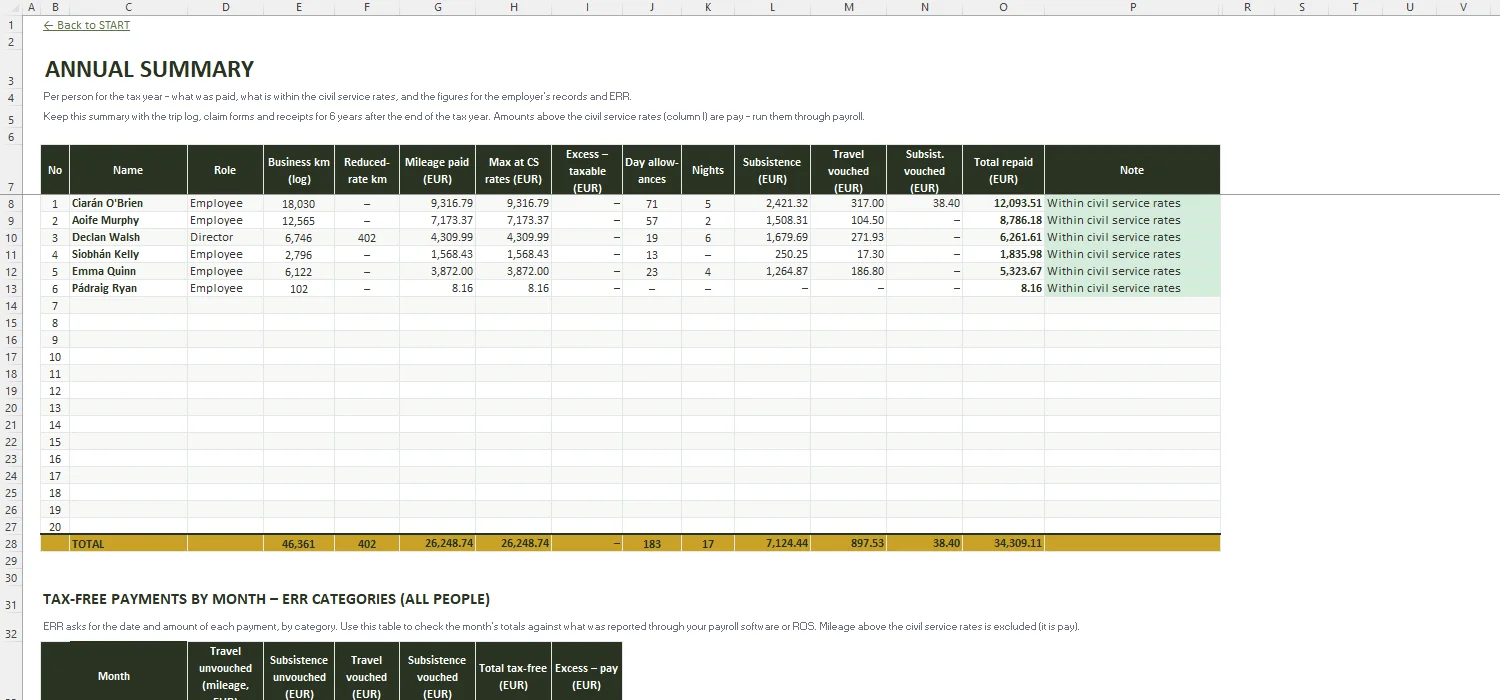Select Declan Walsh's reduced-rate km 402
This screenshot has height=700, width=1500.
click(x=367, y=237)
